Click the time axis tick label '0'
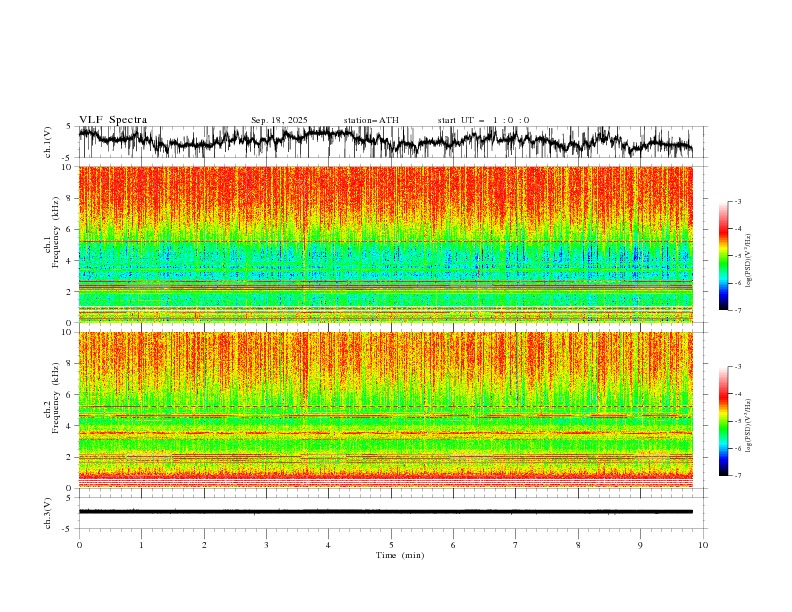The height and width of the screenshot is (612, 792). pyautogui.click(x=79, y=545)
